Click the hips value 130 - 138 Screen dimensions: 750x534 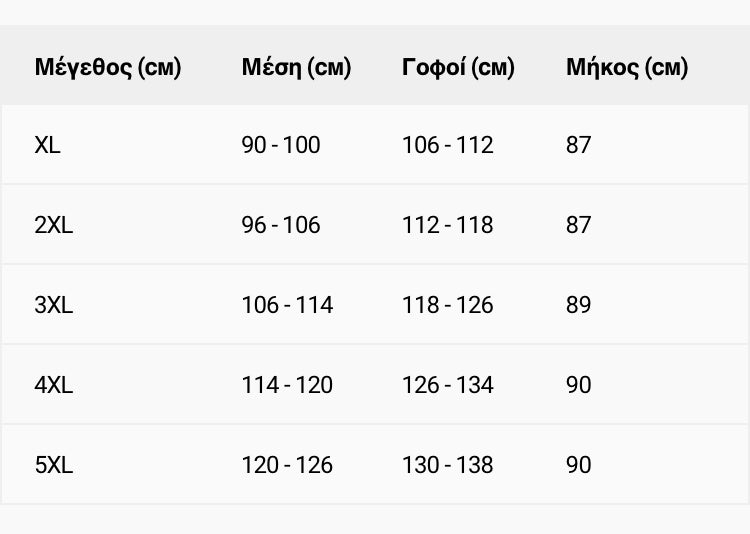tap(448, 465)
